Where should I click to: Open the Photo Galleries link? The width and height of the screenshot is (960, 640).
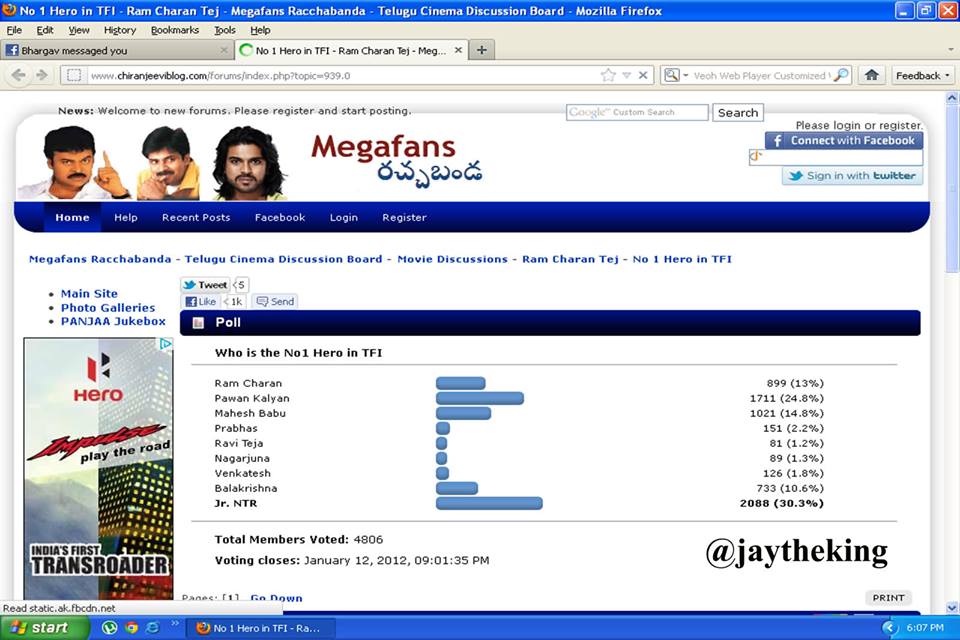click(x=108, y=308)
